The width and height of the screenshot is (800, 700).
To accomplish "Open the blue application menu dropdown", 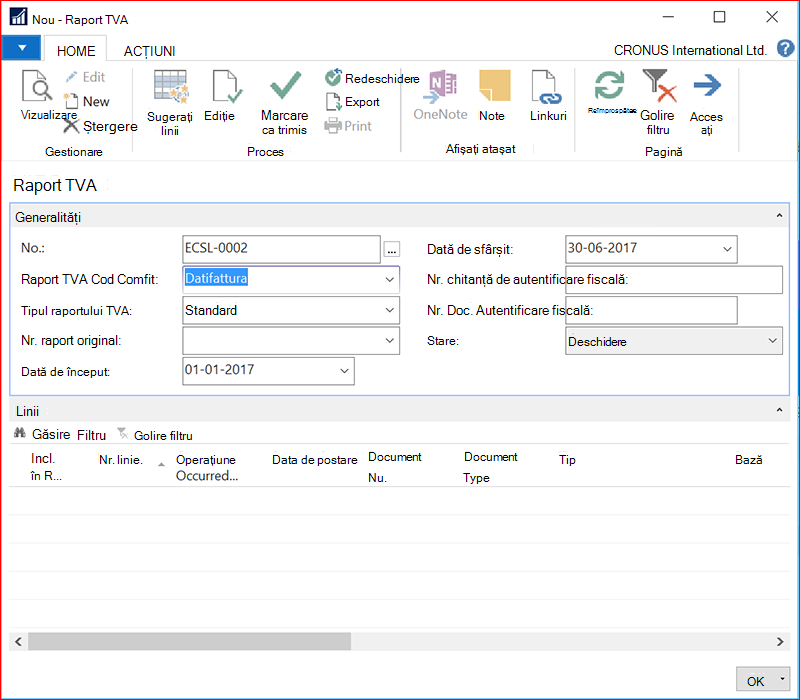I will point(21,48).
